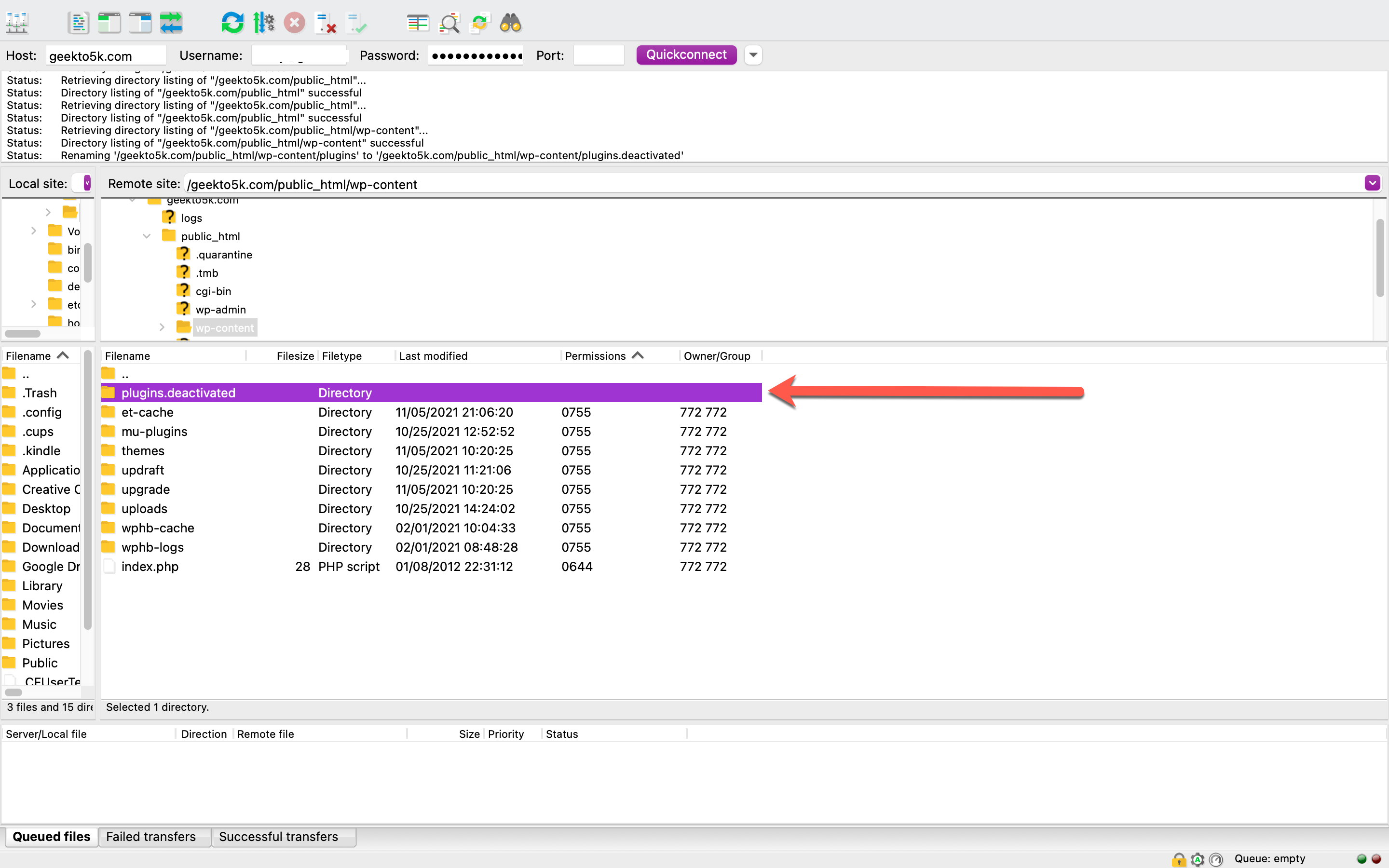Image resolution: width=1389 pixels, height=868 pixels.
Task: Expand the Remote site path dropdown
Action: [1372, 184]
